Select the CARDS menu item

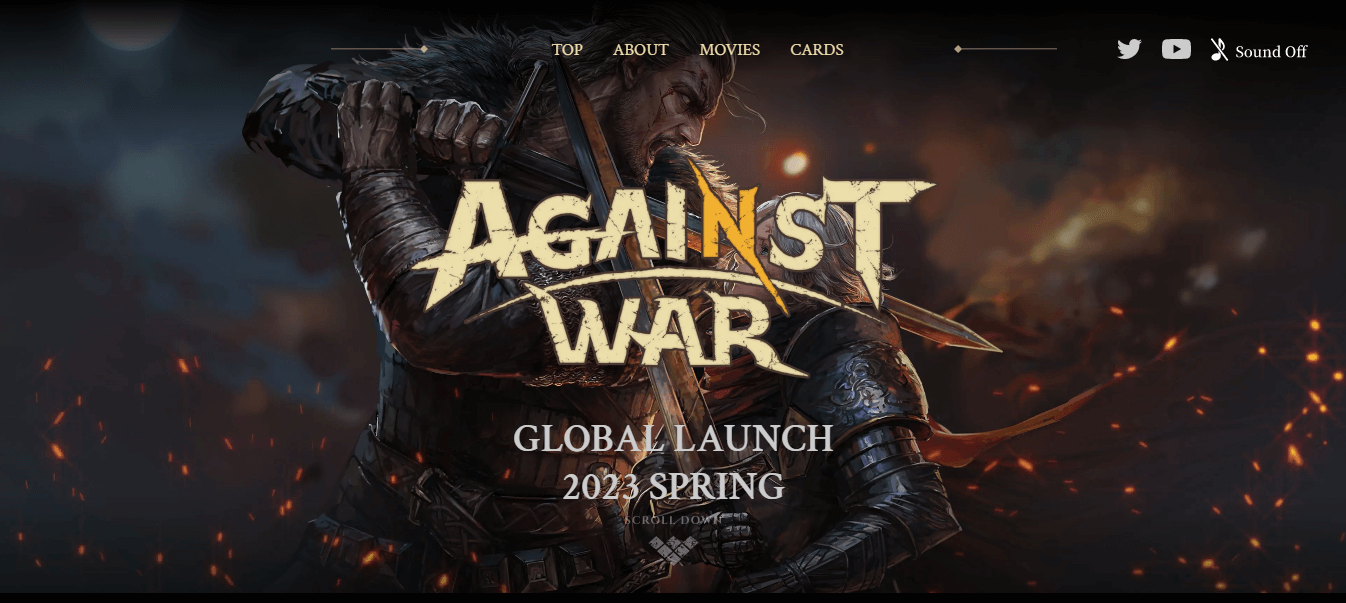[x=817, y=50]
